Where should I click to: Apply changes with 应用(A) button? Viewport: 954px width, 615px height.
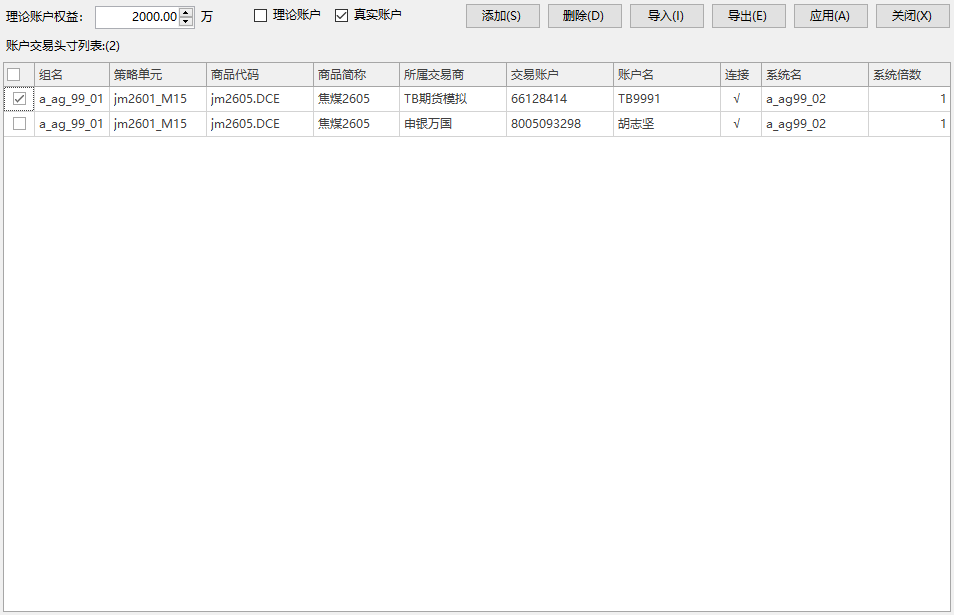click(x=830, y=16)
